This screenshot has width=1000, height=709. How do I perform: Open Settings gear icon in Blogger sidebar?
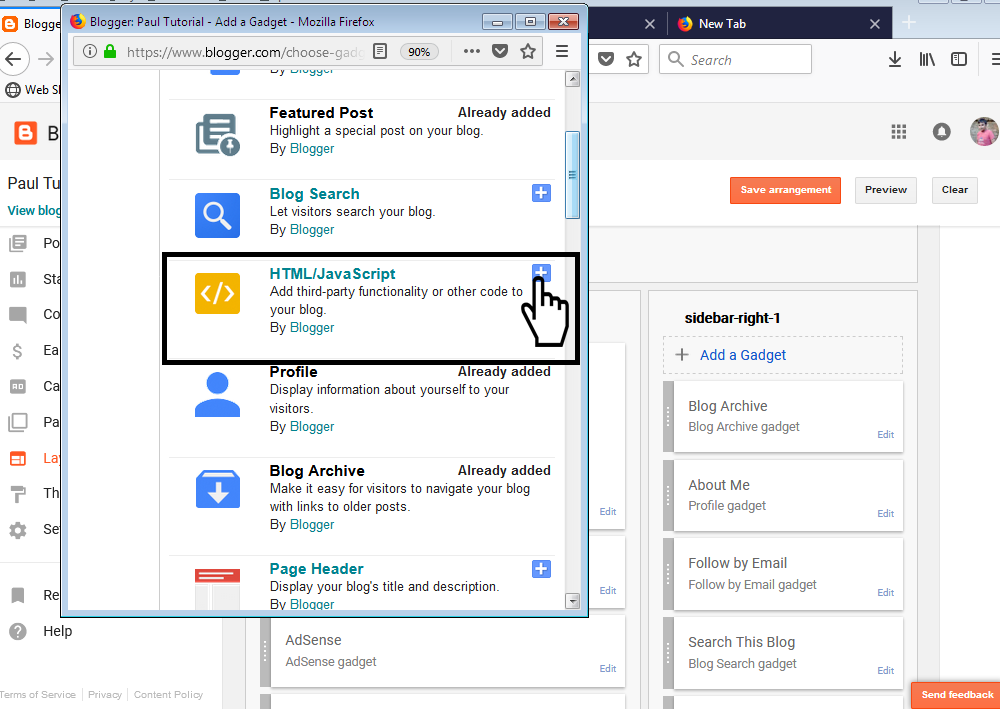point(18,530)
